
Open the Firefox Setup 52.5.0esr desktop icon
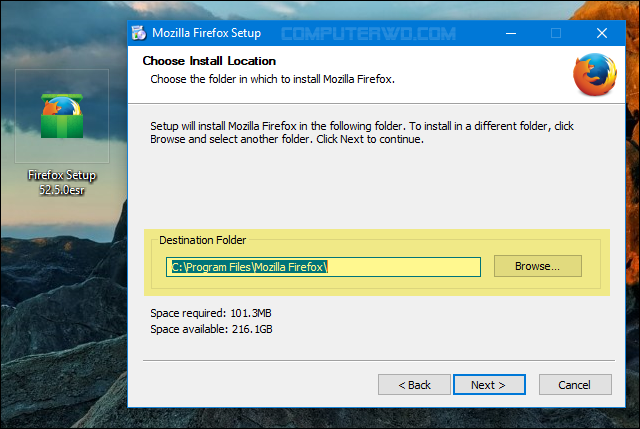click(62, 116)
